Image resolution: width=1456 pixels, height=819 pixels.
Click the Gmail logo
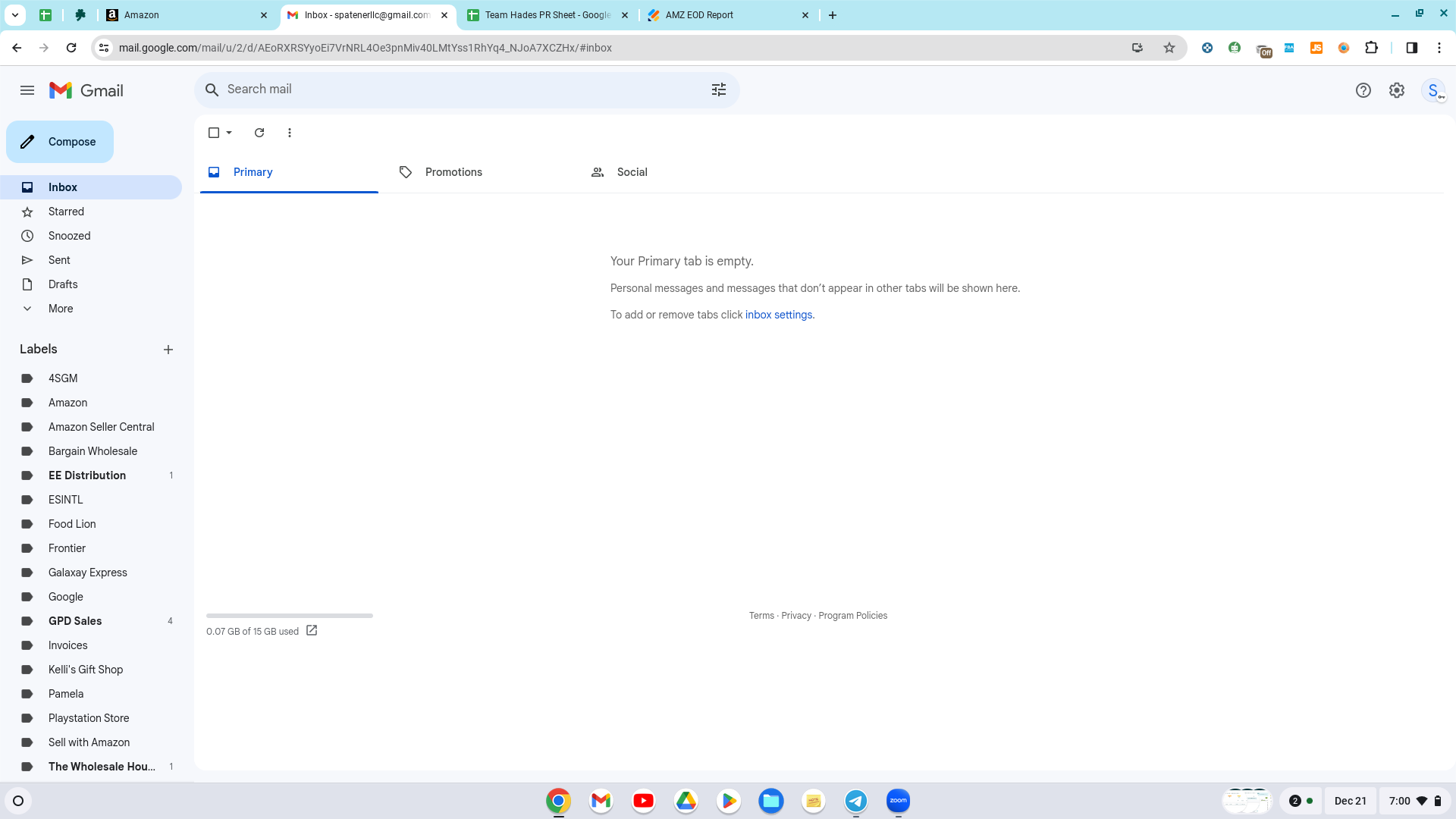86,90
